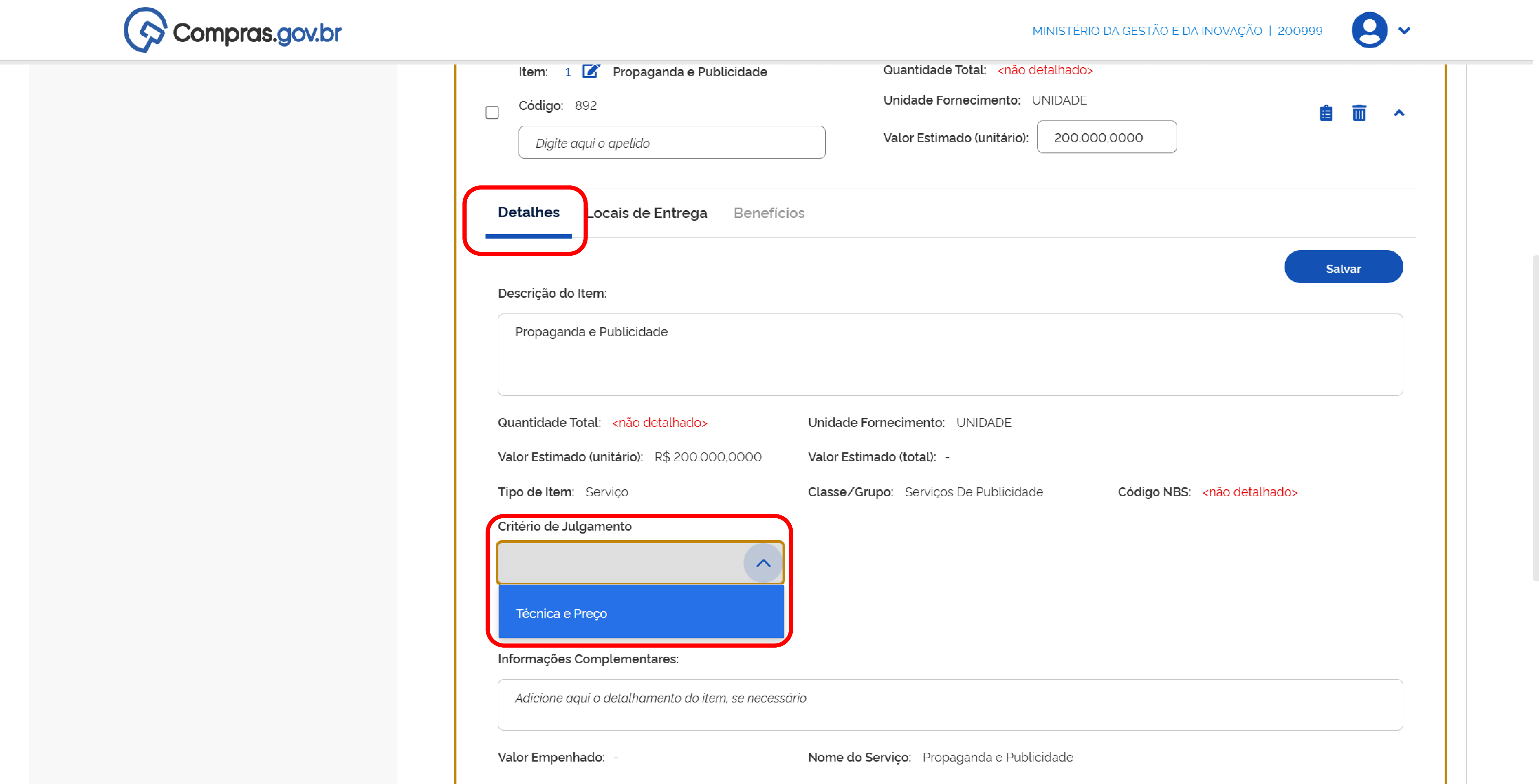Click the clipboard list icon for the item
Viewport: 1539px width, 784px height.
[1326, 113]
